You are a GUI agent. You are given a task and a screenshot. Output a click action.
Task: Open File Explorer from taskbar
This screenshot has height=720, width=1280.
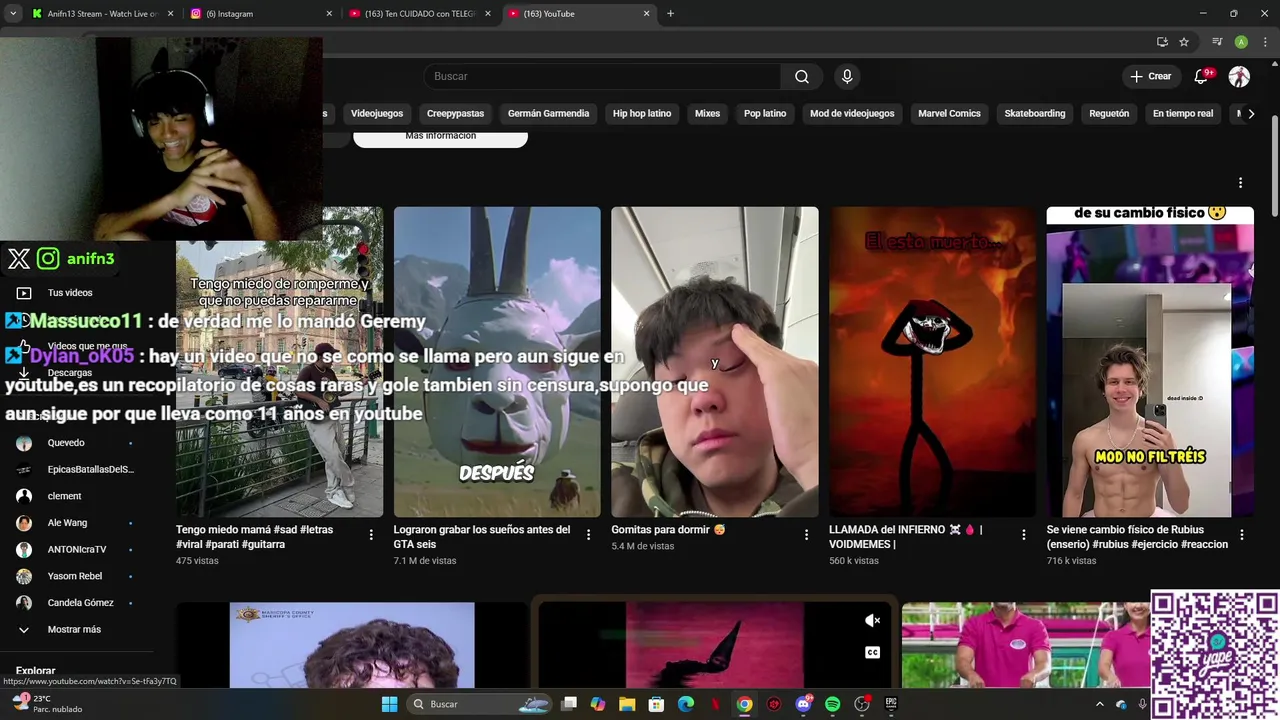pos(627,704)
